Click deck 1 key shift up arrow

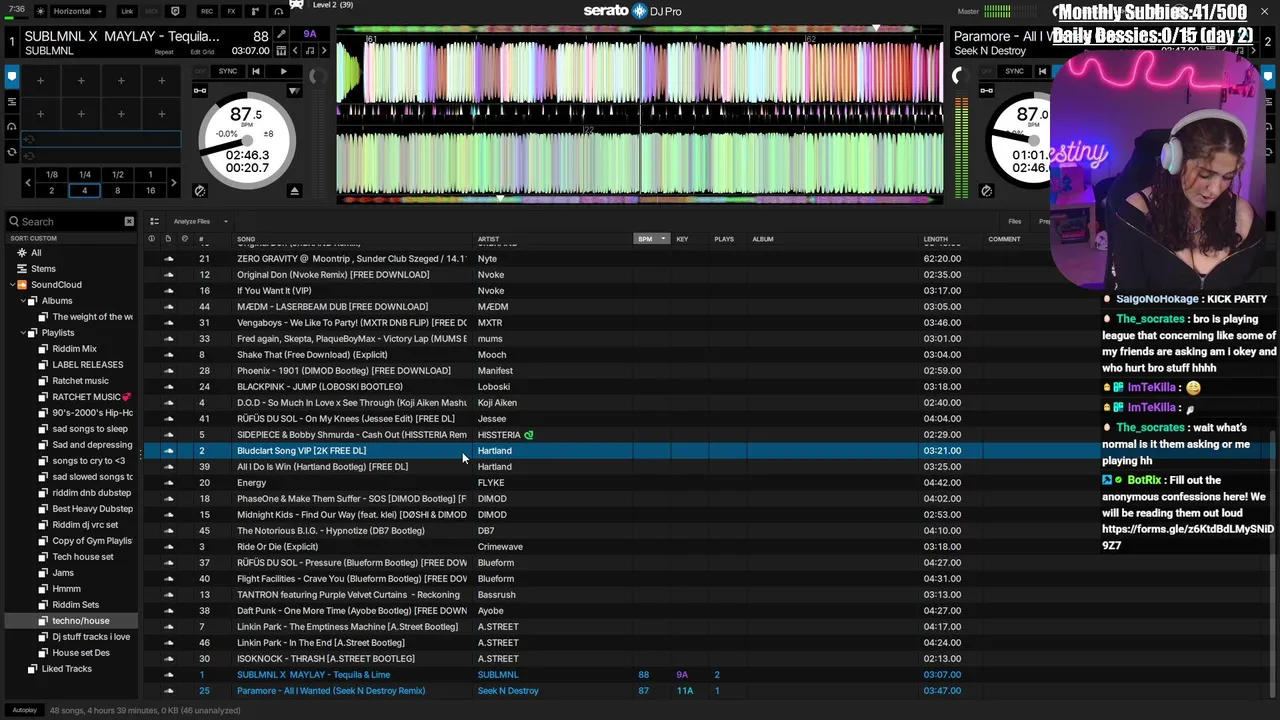click(x=324, y=51)
